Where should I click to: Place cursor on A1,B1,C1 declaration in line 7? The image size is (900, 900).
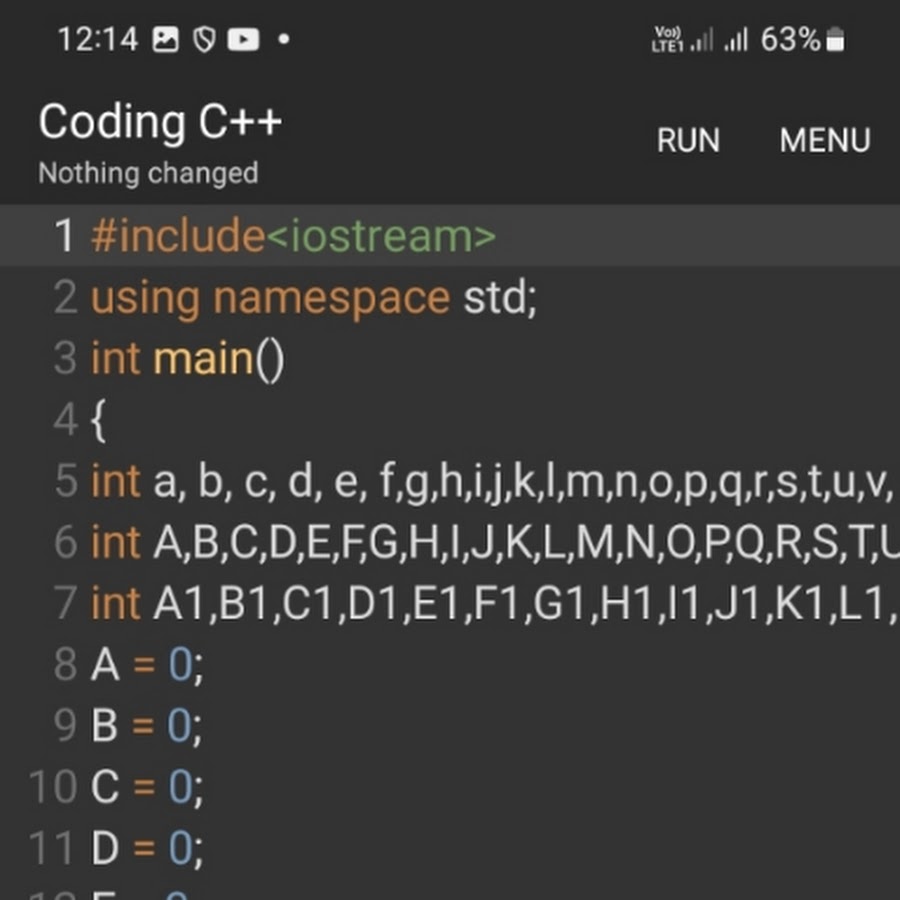pyautogui.click(x=524, y=604)
